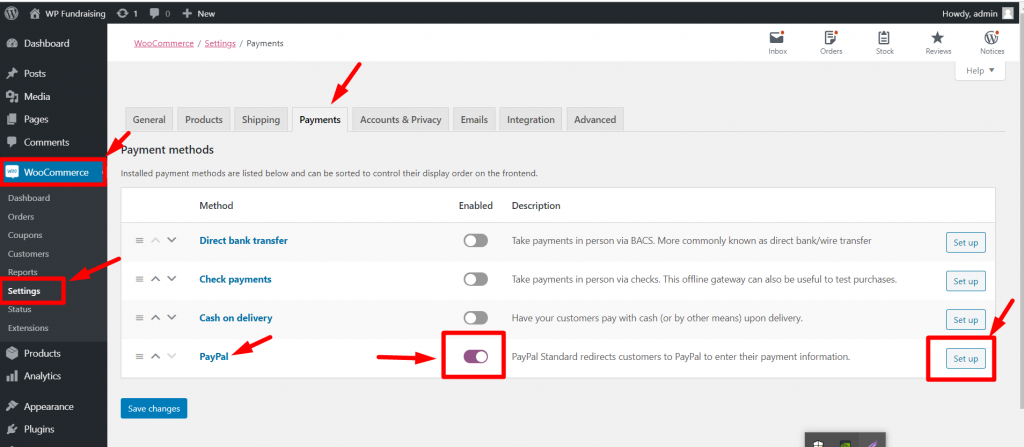Switch to the Advanced settings tab

(595, 120)
